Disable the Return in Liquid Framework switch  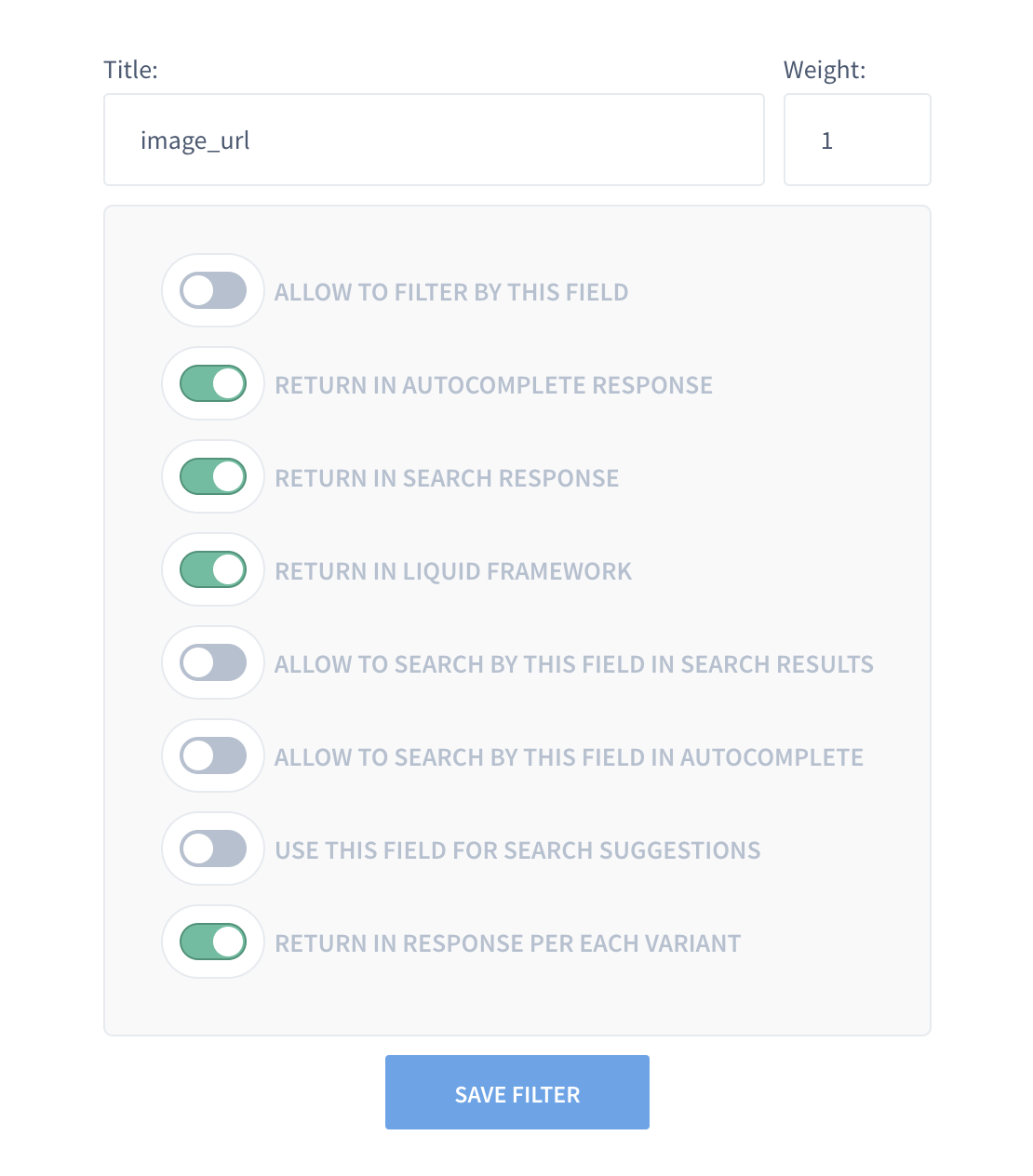(213, 569)
